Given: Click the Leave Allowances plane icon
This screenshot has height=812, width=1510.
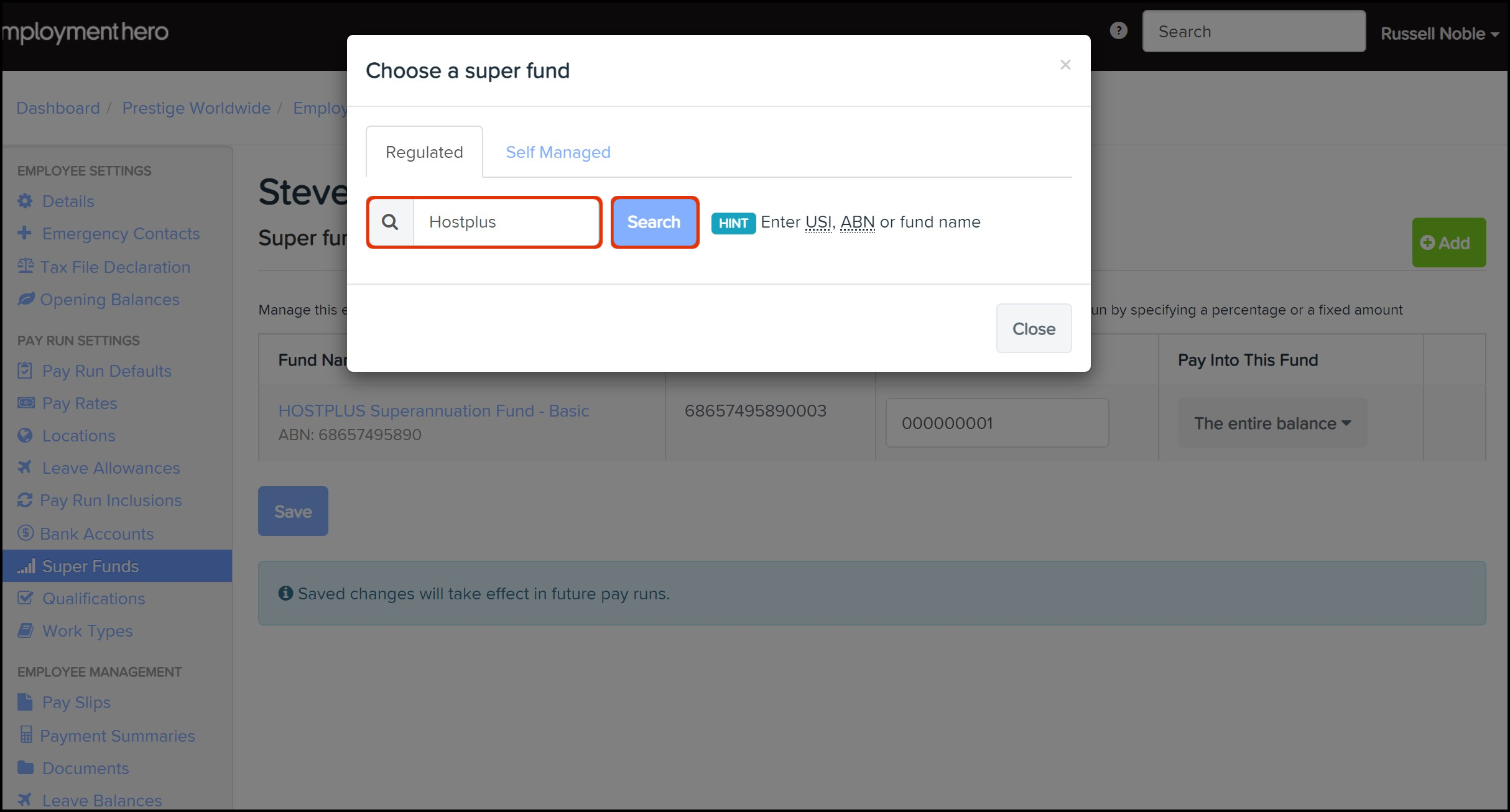Looking at the screenshot, I should (25, 468).
